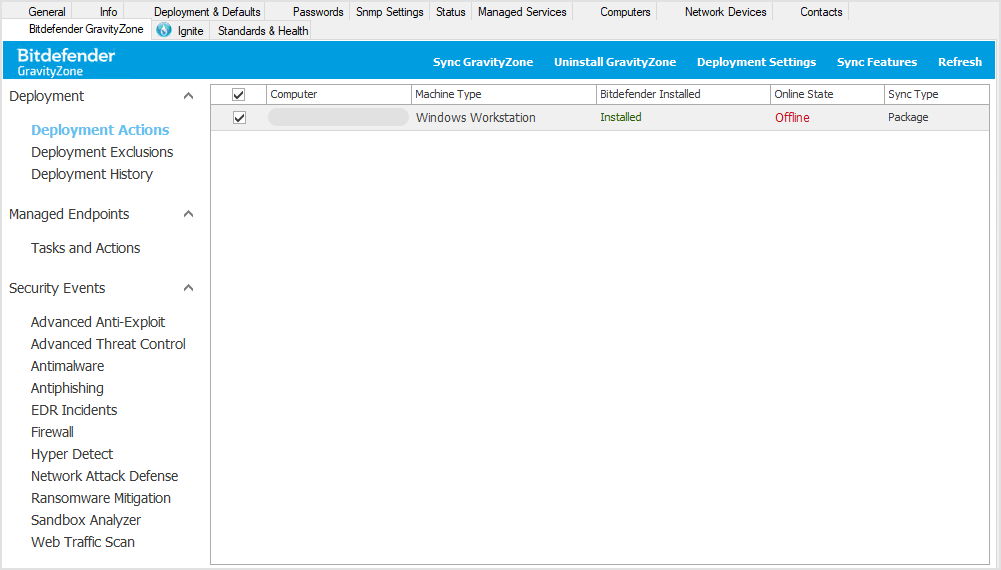This screenshot has height=570, width=1001.
Task: Click the Refresh button
Action: point(960,62)
